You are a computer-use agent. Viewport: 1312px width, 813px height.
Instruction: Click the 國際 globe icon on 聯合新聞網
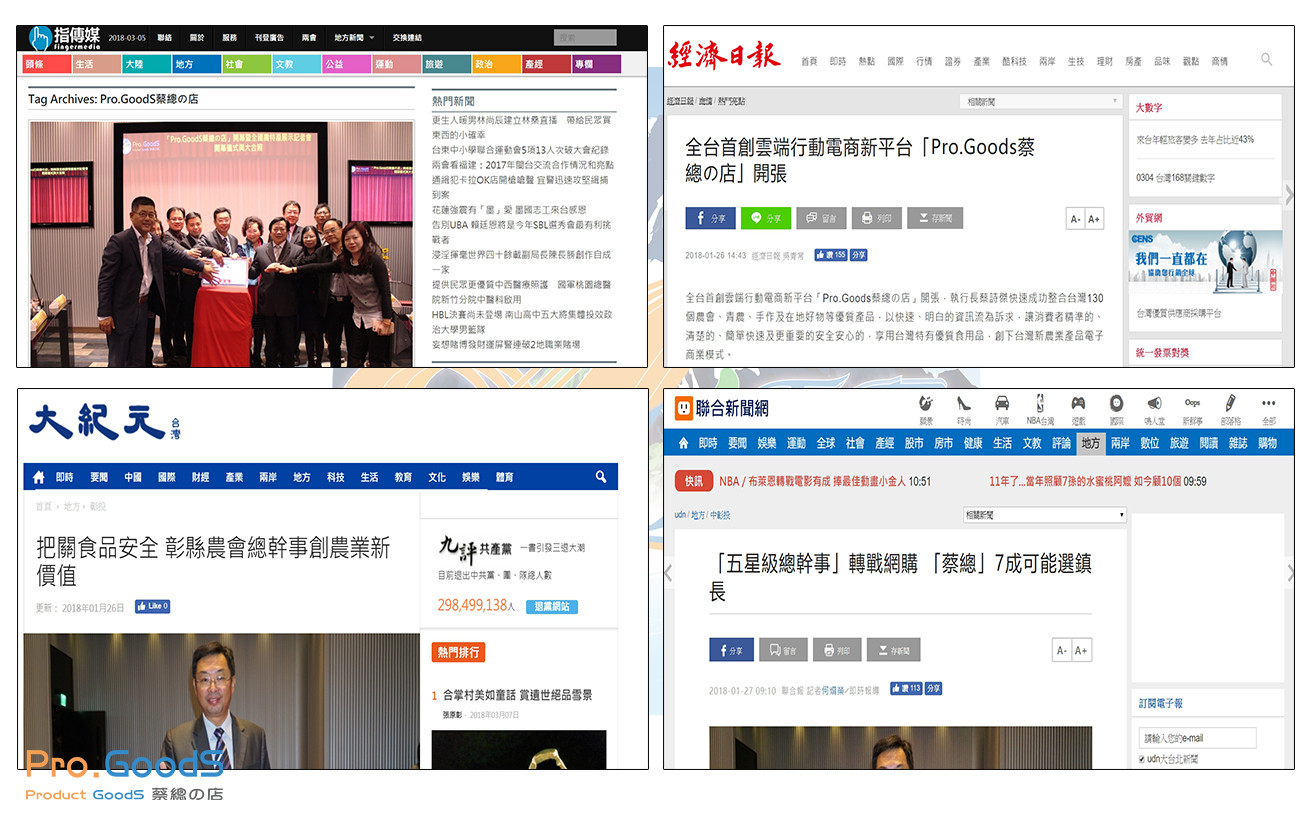[1116, 403]
